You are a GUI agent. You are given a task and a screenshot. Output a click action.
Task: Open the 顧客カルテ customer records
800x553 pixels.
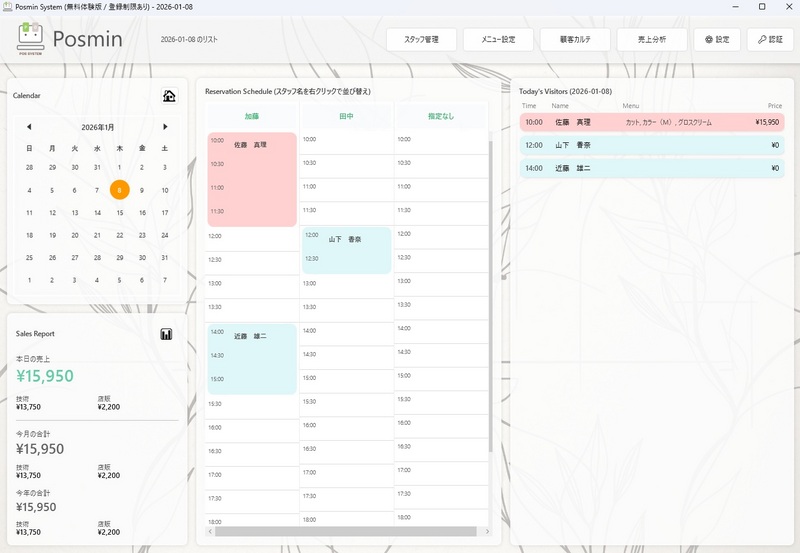click(575, 40)
